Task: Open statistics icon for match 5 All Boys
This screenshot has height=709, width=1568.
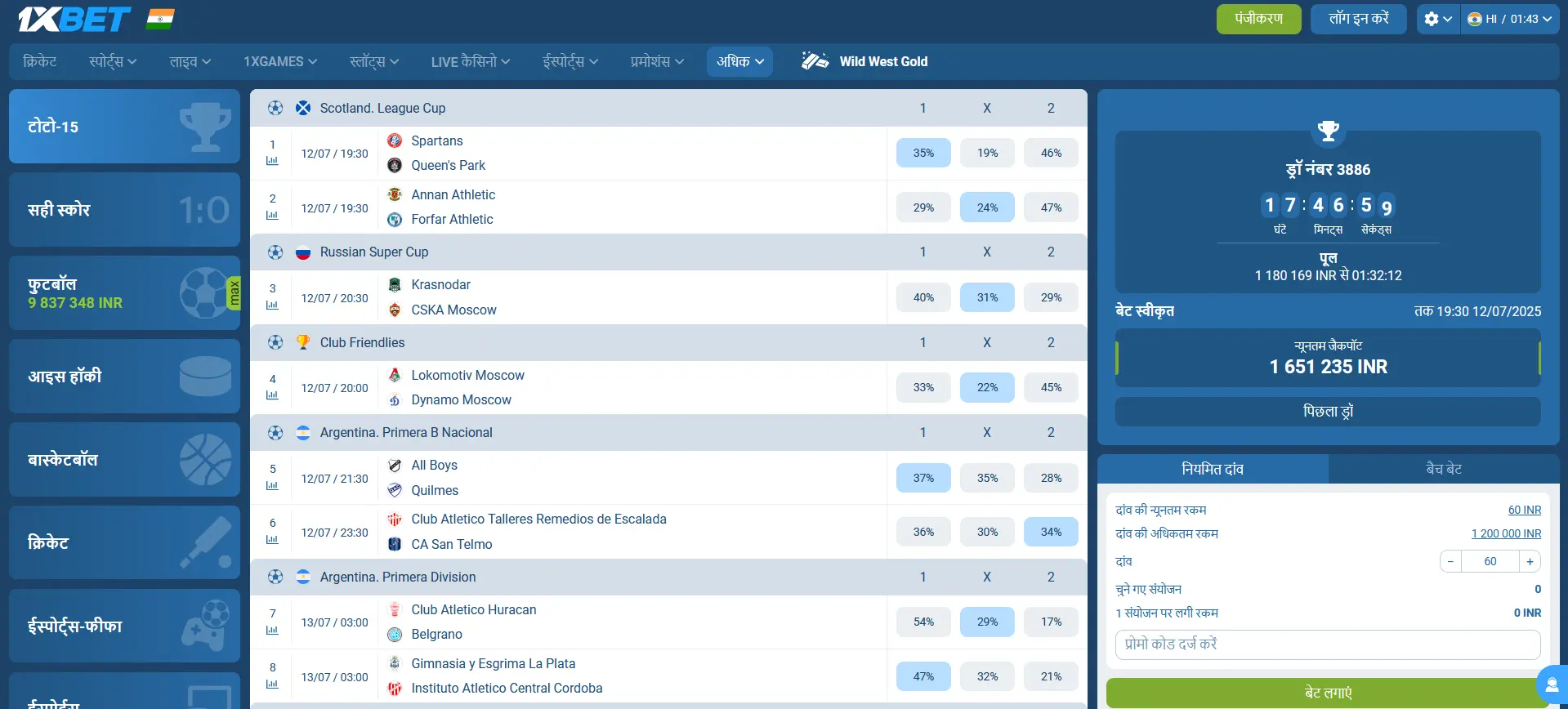Action: (x=272, y=486)
